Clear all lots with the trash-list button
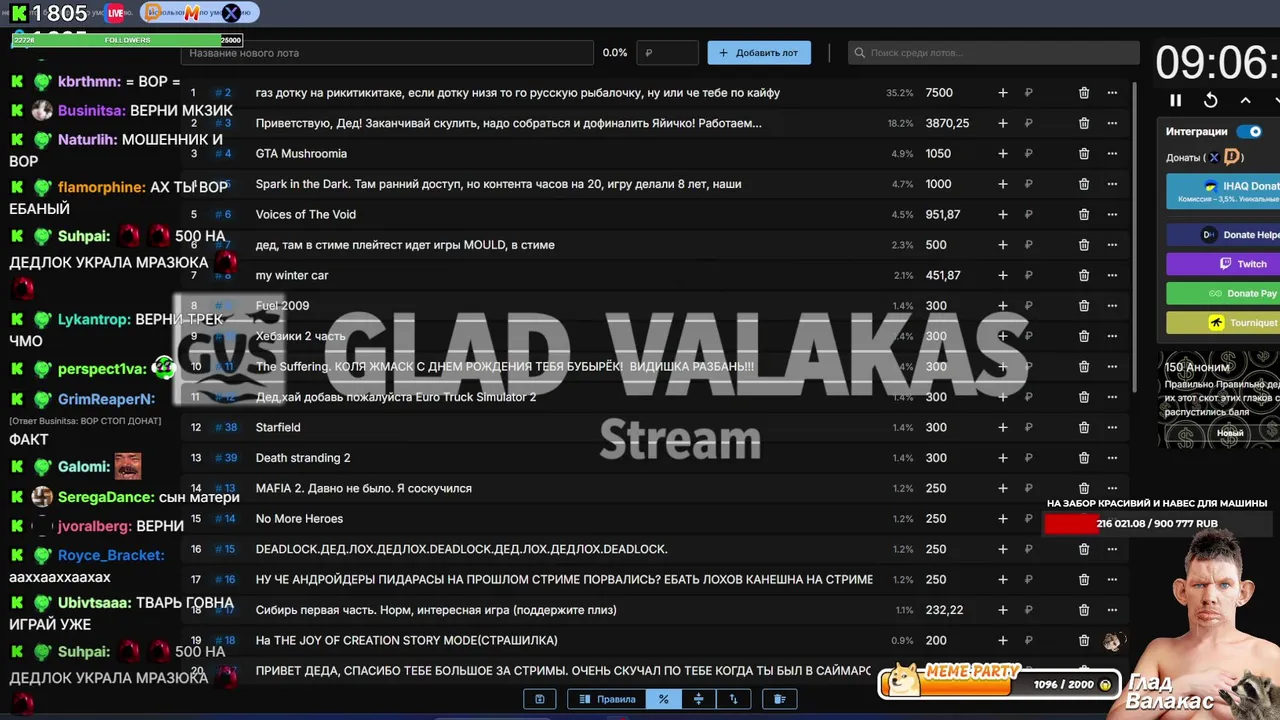Image resolution: width=1280 pixels, height=720 pixels. [780, 699]
